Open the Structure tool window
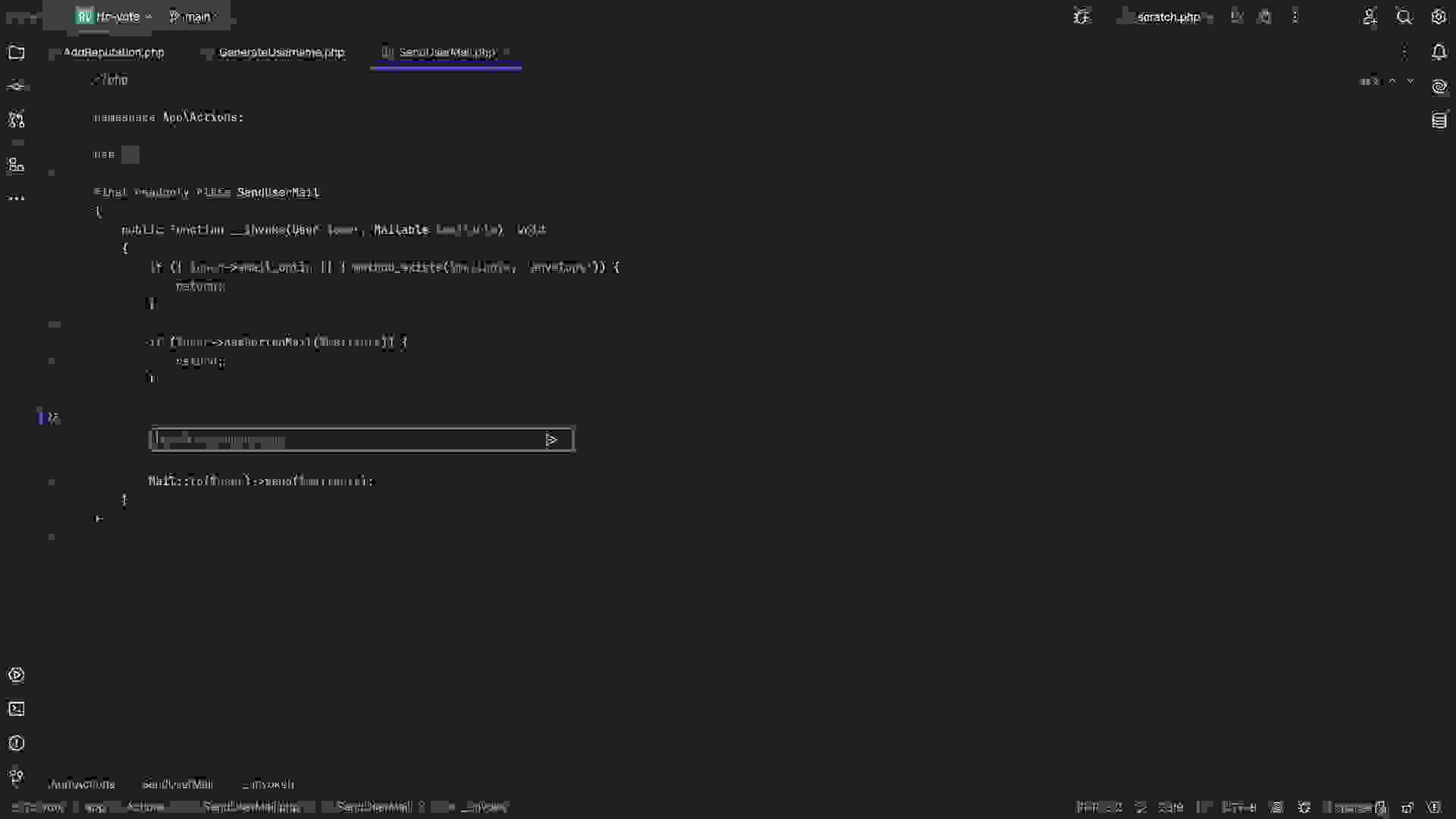 click(16, 165)
